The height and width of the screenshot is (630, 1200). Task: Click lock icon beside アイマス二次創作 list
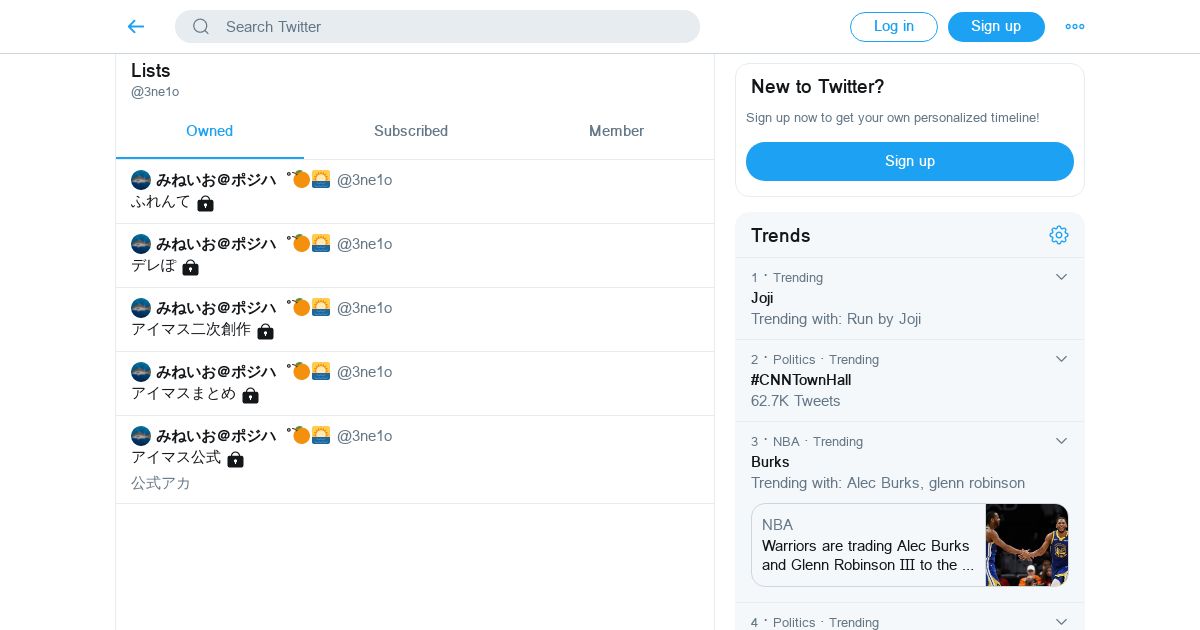pos(265,331)
